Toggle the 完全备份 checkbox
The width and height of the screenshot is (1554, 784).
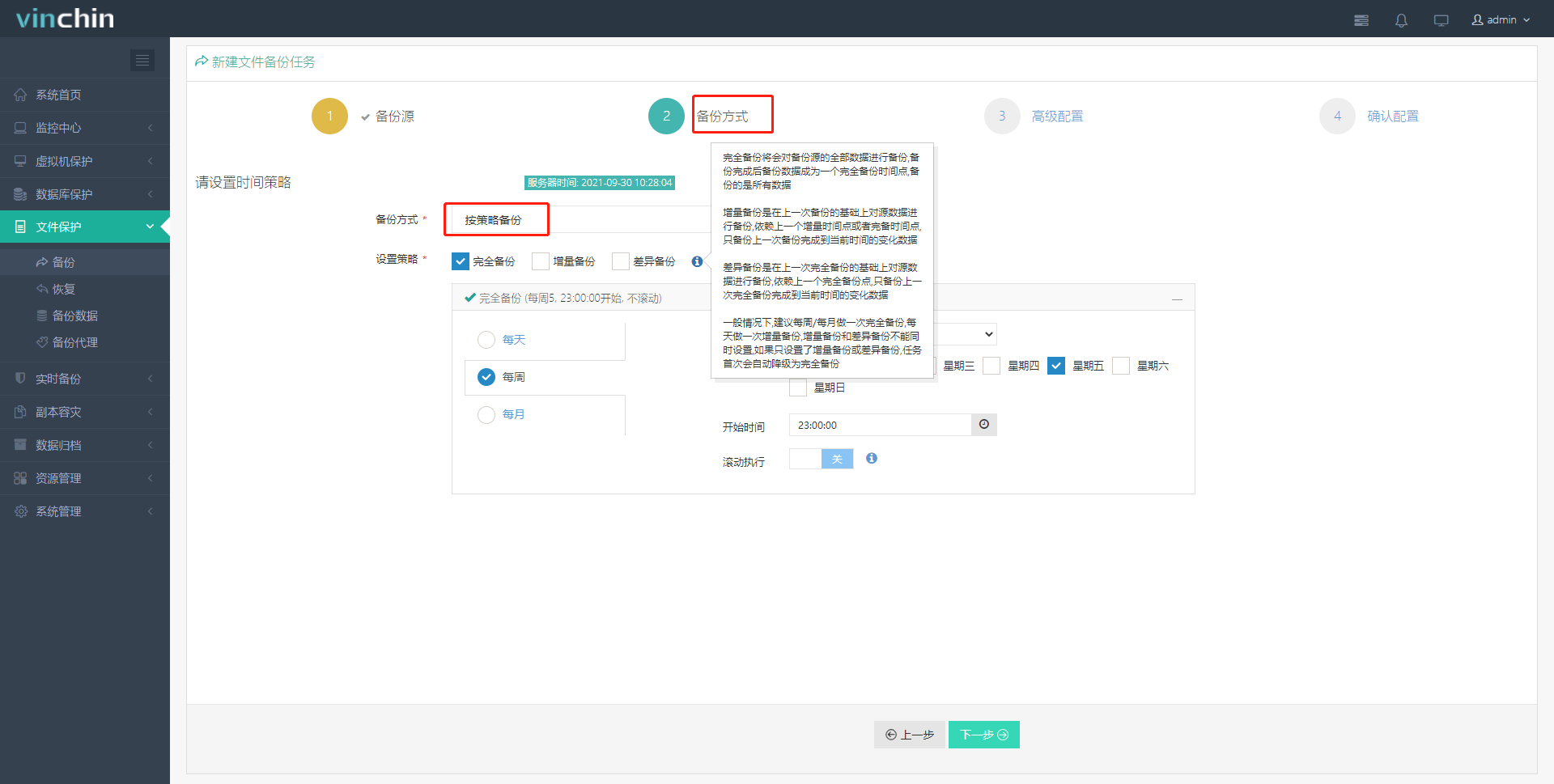[x=461, y=261]
